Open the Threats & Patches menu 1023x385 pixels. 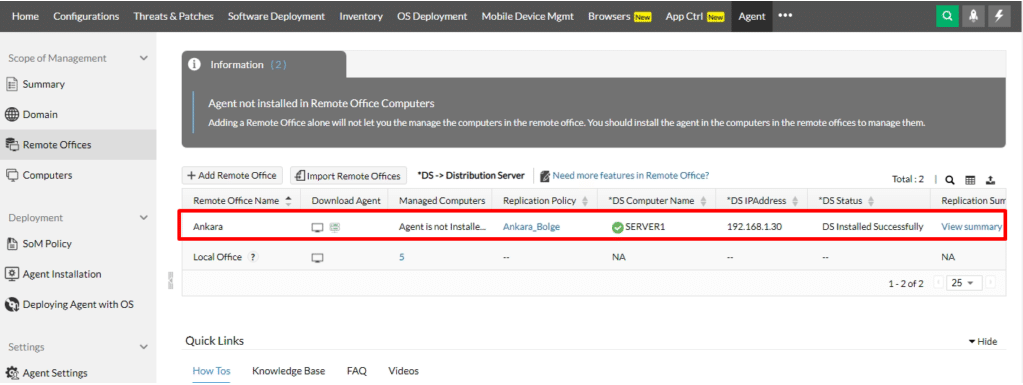(x=174, y=16)
